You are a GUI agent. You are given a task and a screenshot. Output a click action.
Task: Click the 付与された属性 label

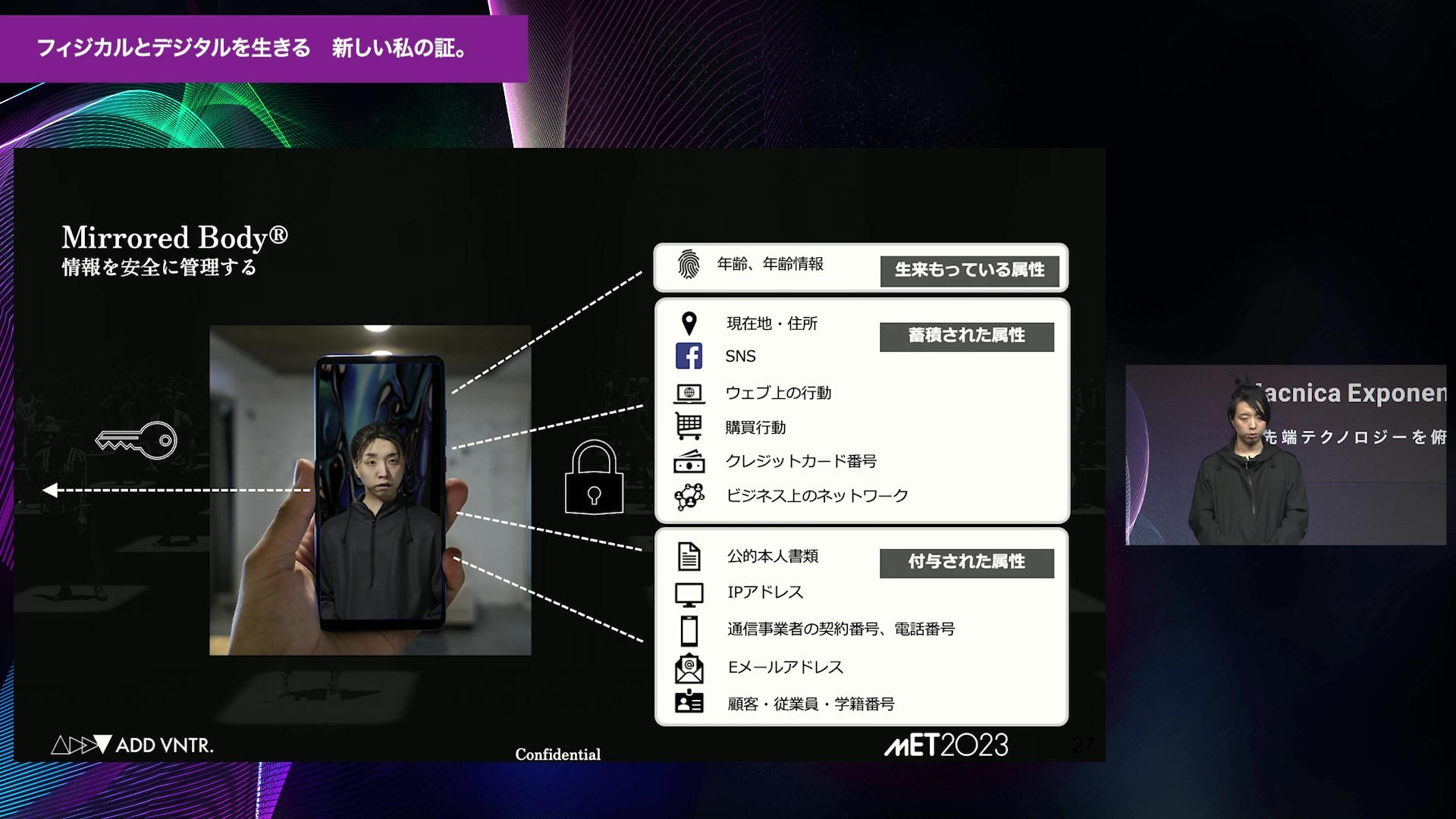point(966,562)
